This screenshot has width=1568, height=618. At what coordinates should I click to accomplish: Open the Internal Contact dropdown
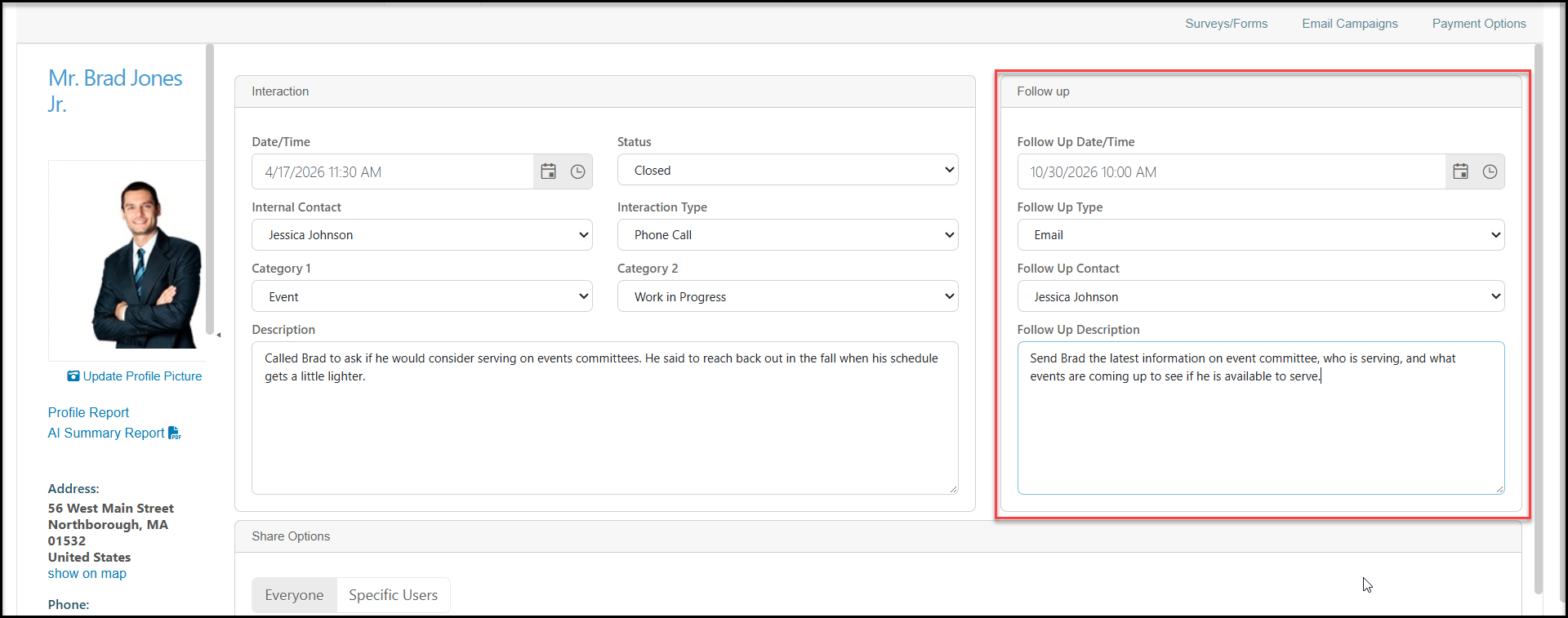click(x=422, y=235)
